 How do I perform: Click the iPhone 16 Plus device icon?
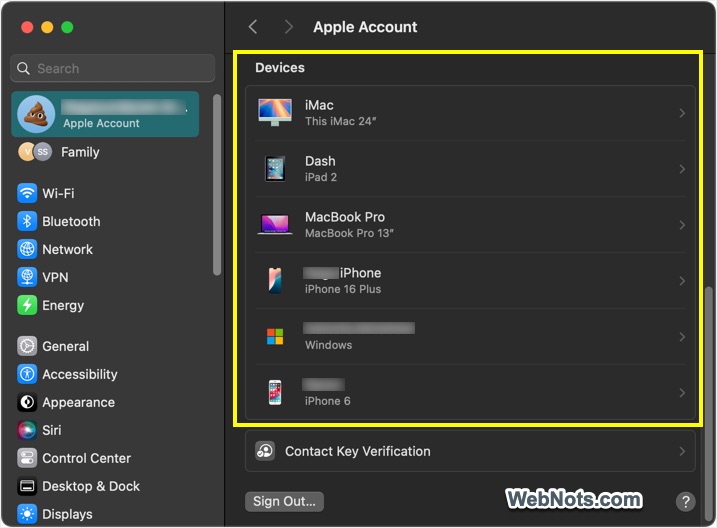(x=275, y=280)
